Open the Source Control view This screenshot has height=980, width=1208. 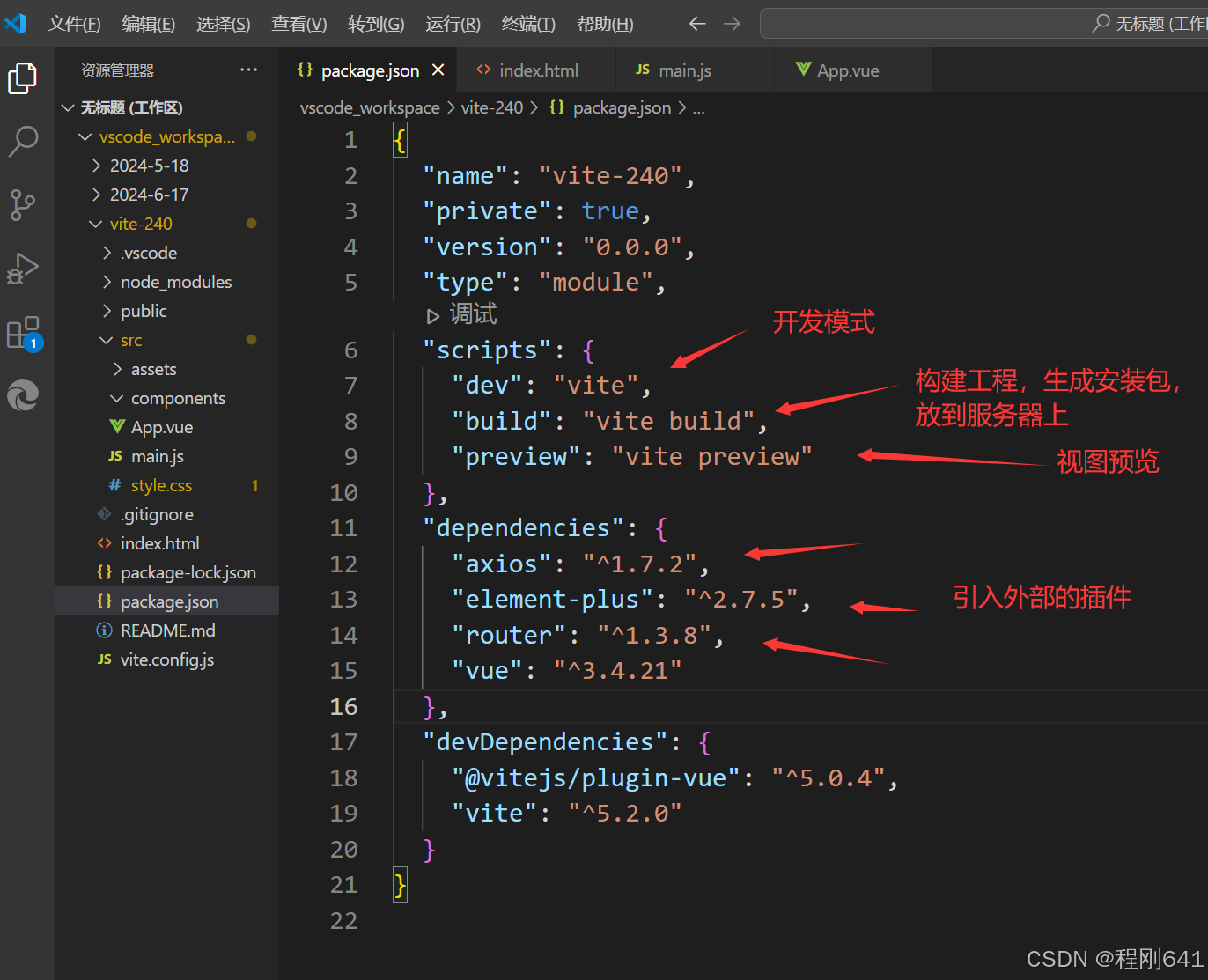pyautogui.click(x=23, y=204)
